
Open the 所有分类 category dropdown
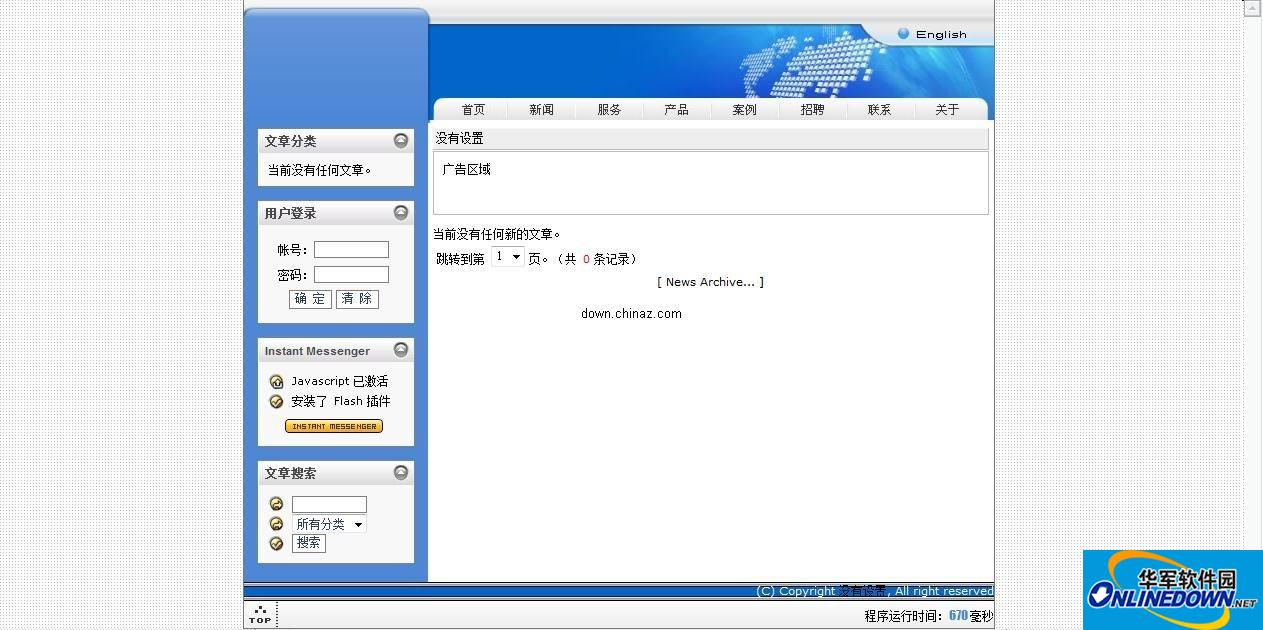329,524
